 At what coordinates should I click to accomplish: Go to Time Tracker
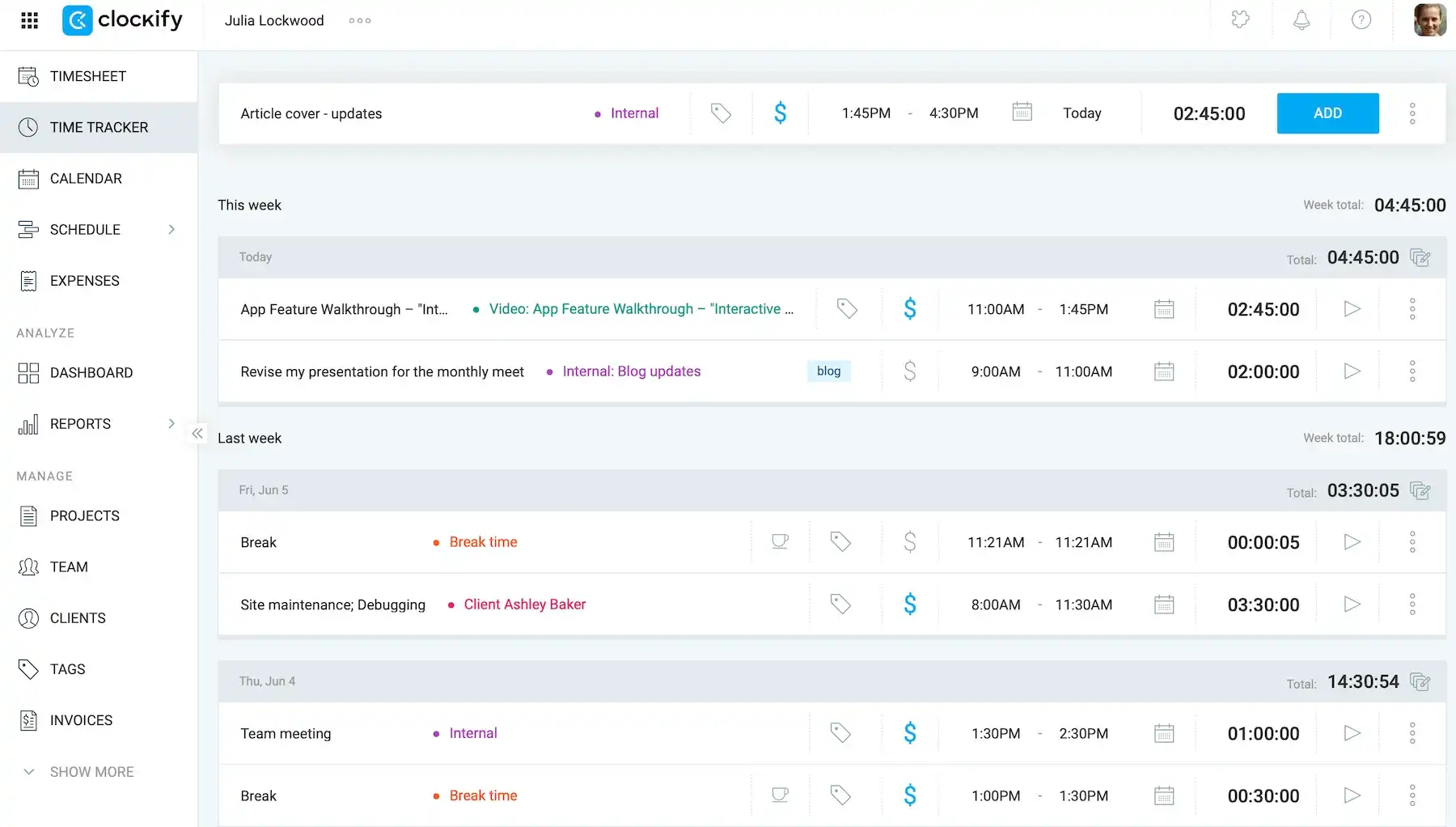[x=99, y=127]
